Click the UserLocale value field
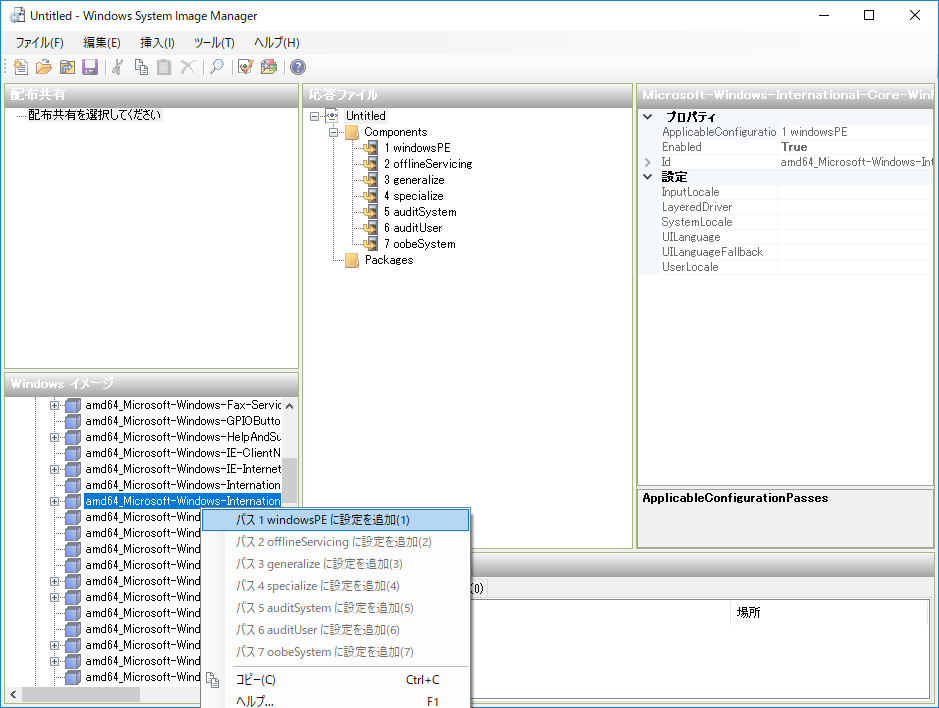Viewport: 939px width, 708px height. pos(855,267)
